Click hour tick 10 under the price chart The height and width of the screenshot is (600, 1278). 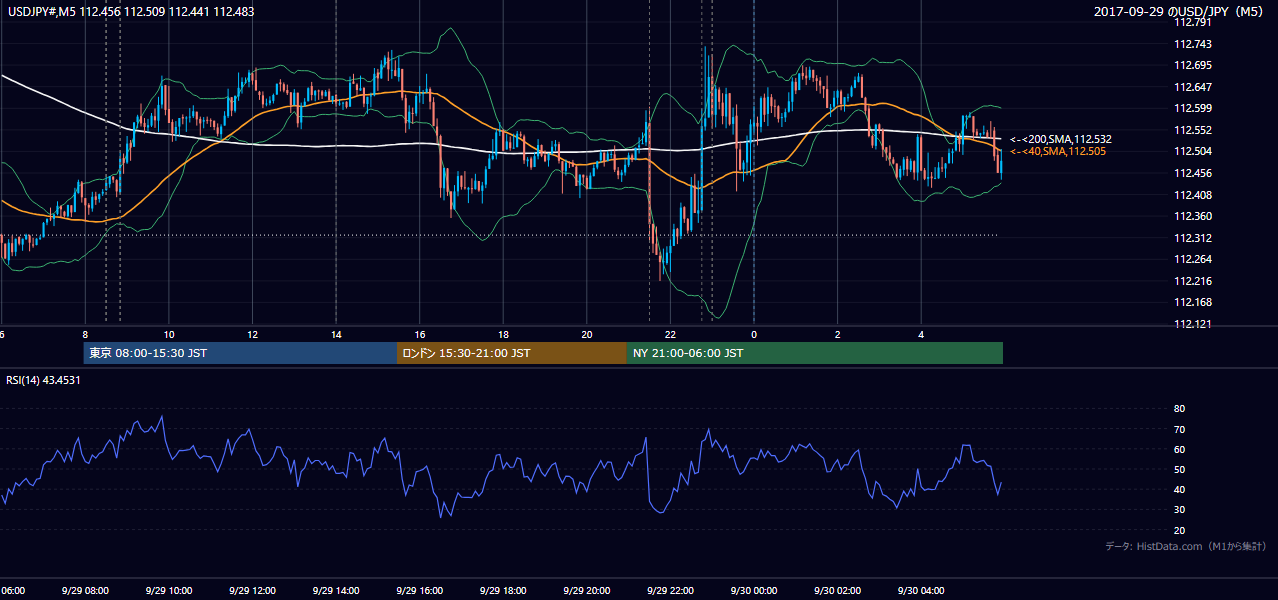point(169,334)
